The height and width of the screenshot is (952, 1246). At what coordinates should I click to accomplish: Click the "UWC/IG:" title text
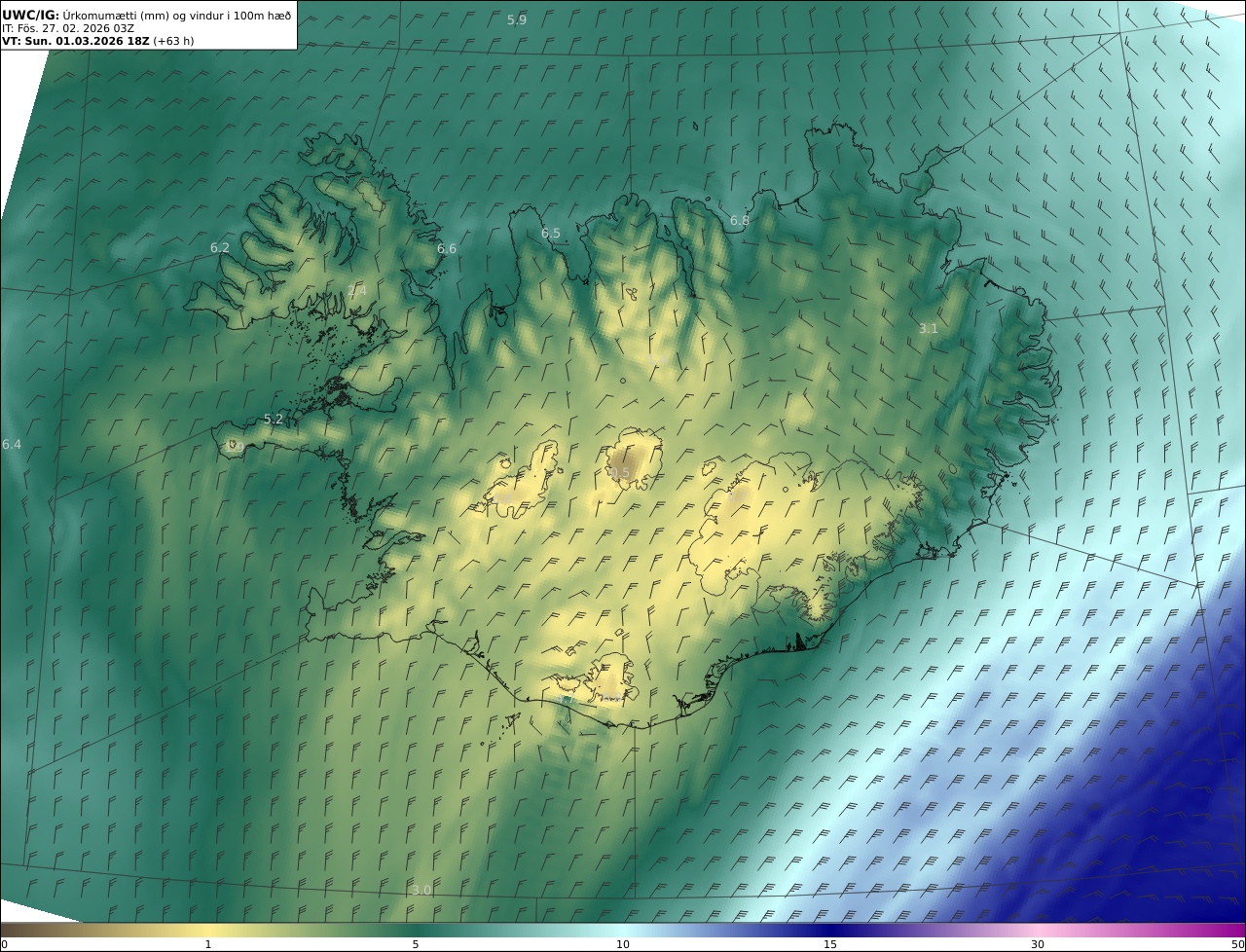tap(30, 15)
